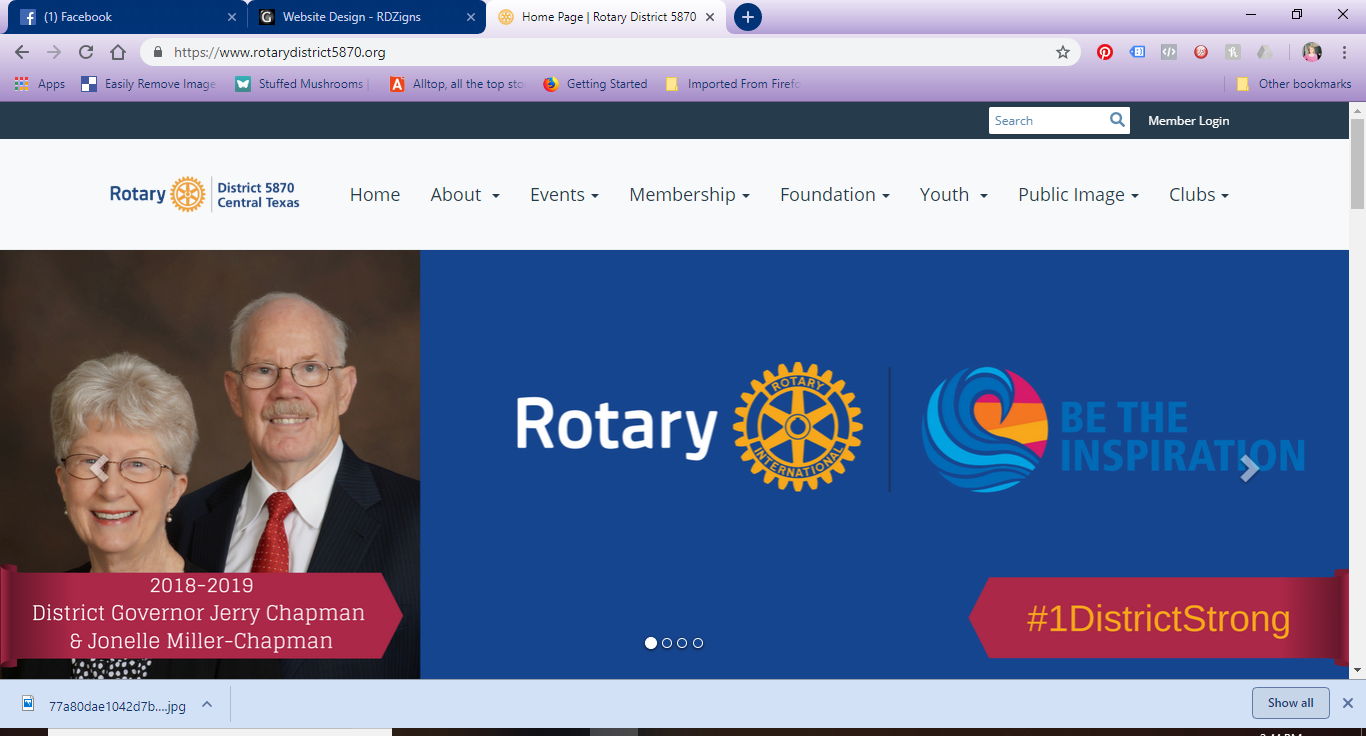Click the District Governor photo

[210, 465]
